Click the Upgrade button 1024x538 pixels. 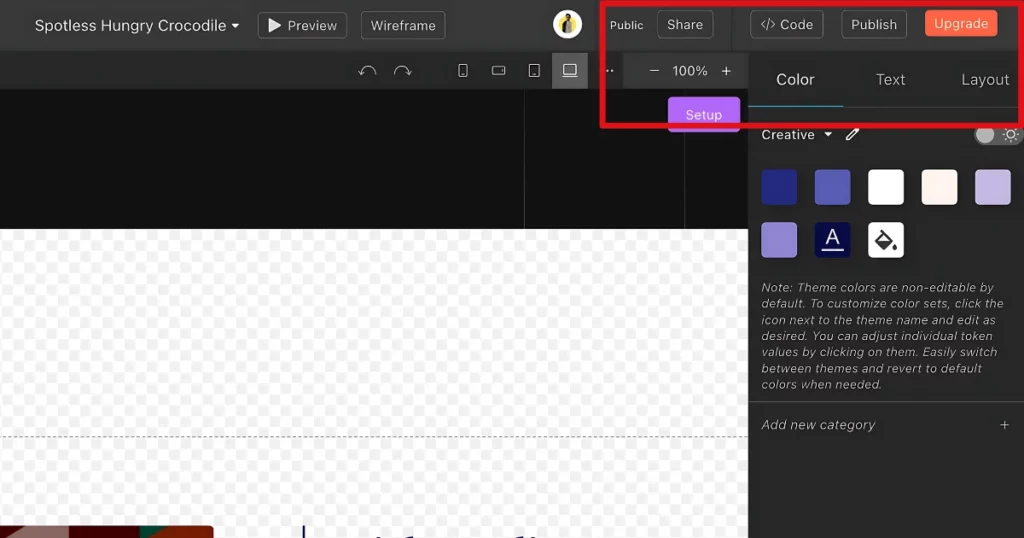coord(961,24)
